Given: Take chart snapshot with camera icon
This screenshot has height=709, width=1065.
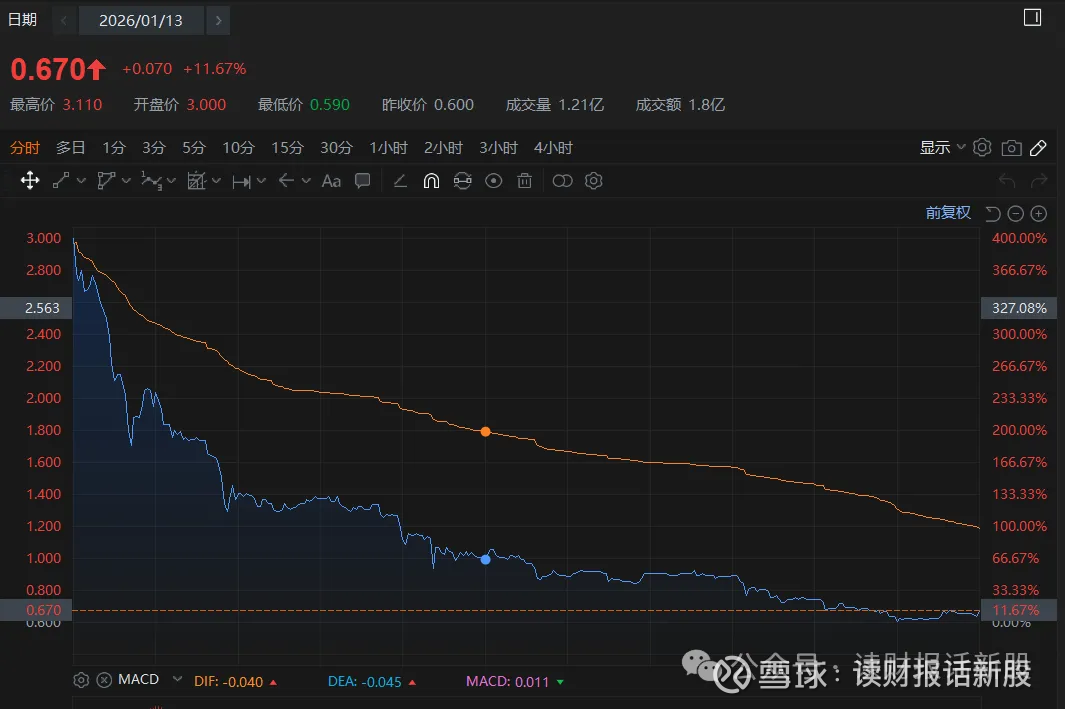Looking at the screenshot, I should coord(1011,148).
